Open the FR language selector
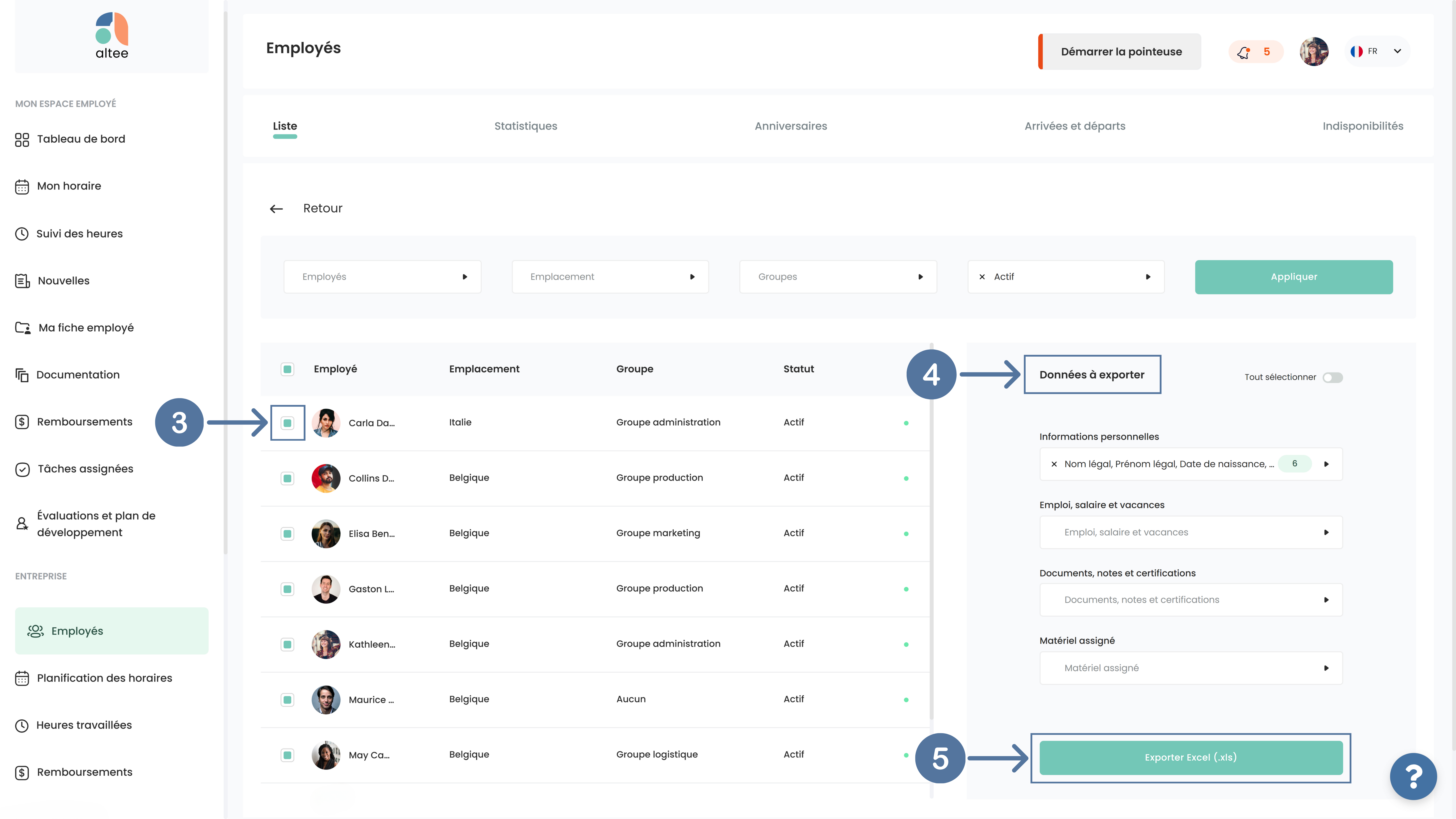The image size is (1456, 819). (1377, 51)
